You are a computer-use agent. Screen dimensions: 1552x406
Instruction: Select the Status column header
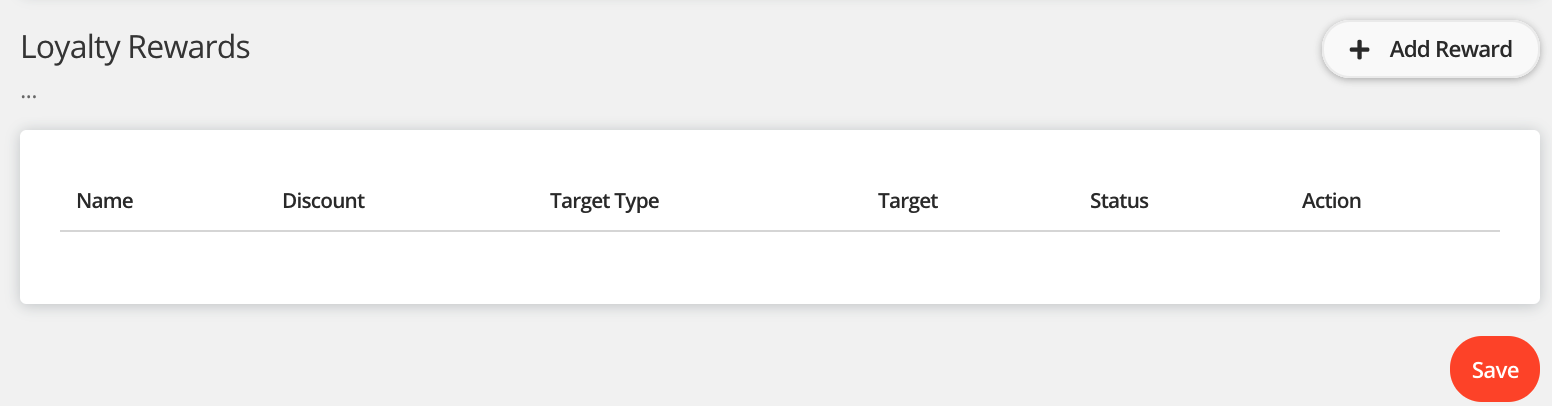click(x=1119, y=201)
